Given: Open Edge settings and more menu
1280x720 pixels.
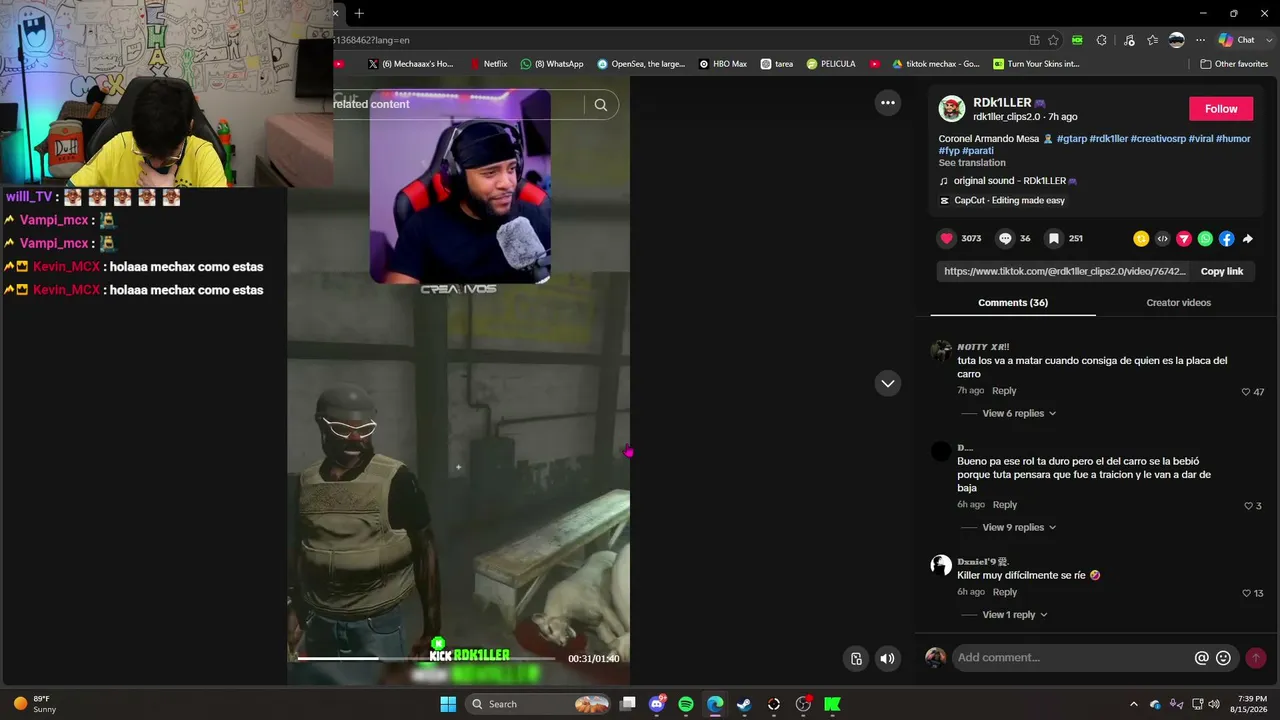Looking at the screenshot, I should click(1201, 40).
